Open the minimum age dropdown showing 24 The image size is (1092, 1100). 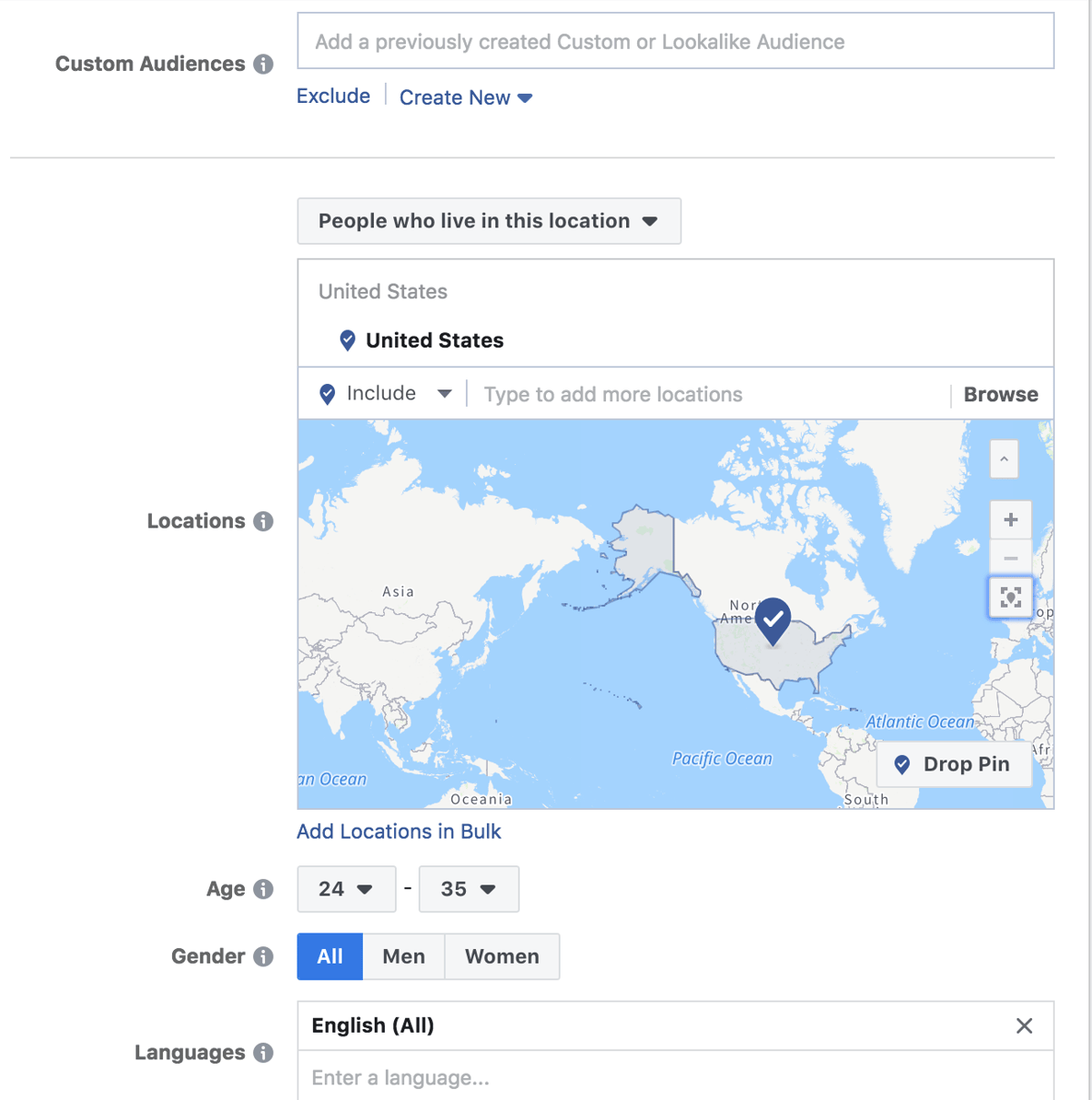(346, 889)
